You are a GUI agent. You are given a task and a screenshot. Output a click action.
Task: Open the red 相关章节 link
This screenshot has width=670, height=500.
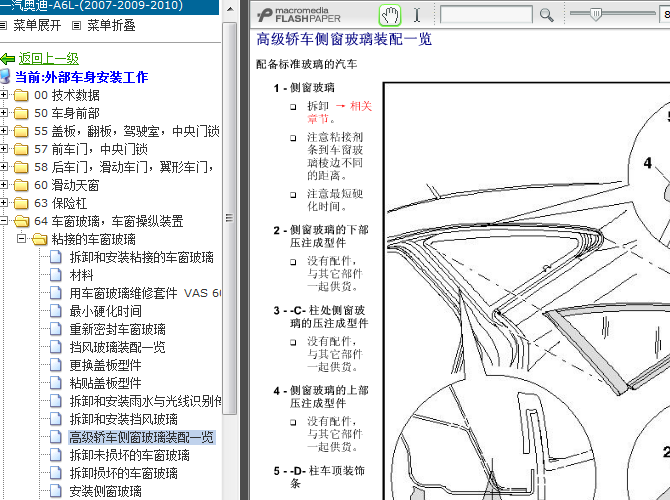coord(340,112)
